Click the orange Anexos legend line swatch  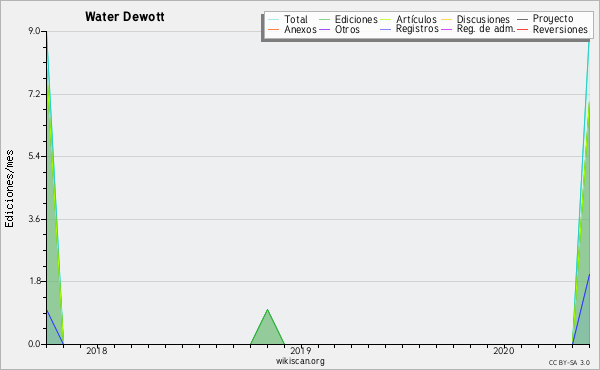pos(273,29)
